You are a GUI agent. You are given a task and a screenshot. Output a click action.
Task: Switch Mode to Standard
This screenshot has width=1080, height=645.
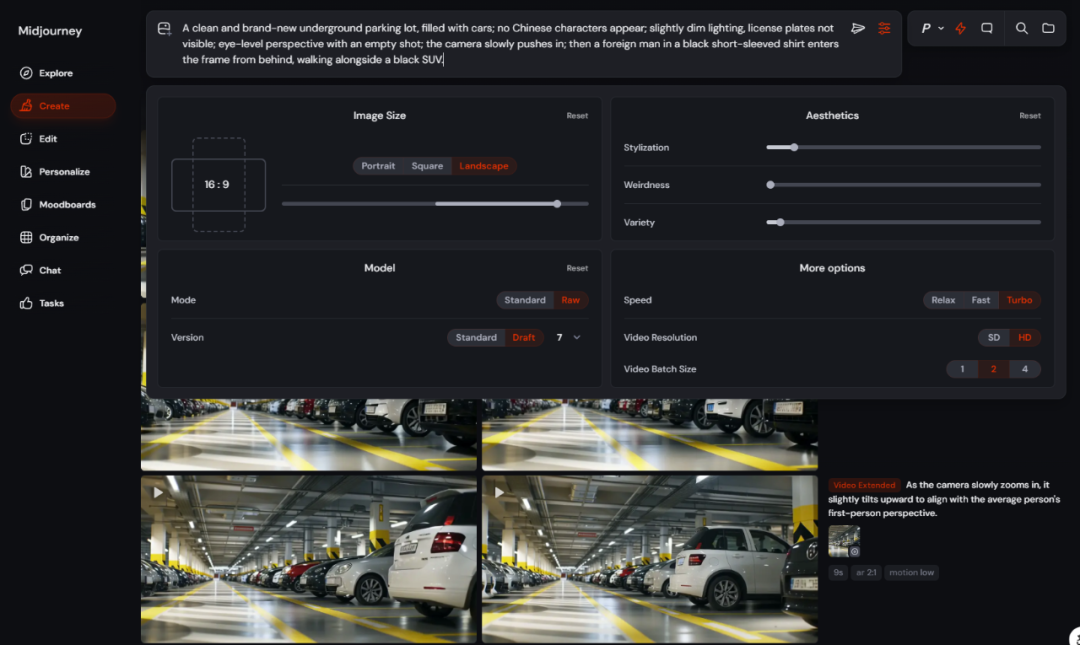click(524, 300)
